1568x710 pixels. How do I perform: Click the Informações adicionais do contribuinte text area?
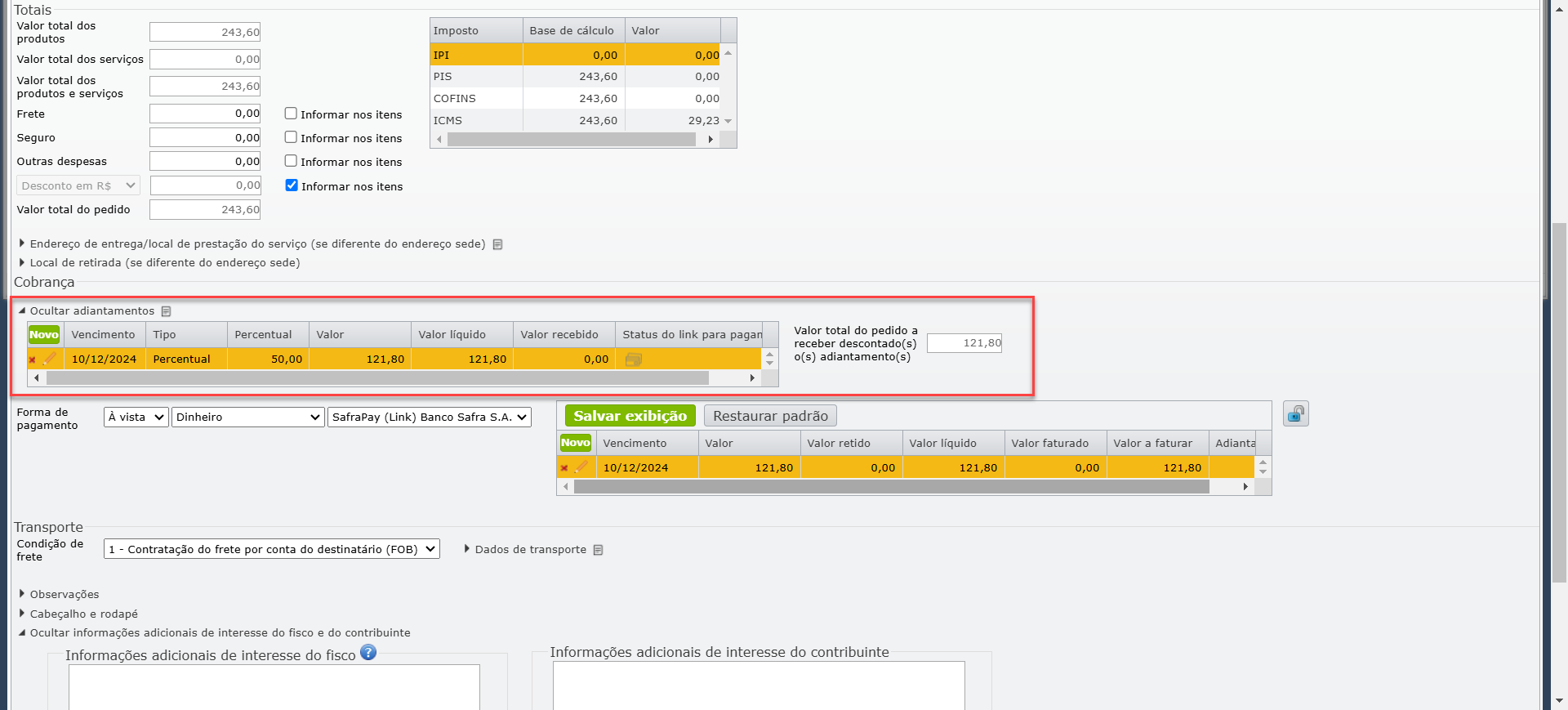(759, 685)
